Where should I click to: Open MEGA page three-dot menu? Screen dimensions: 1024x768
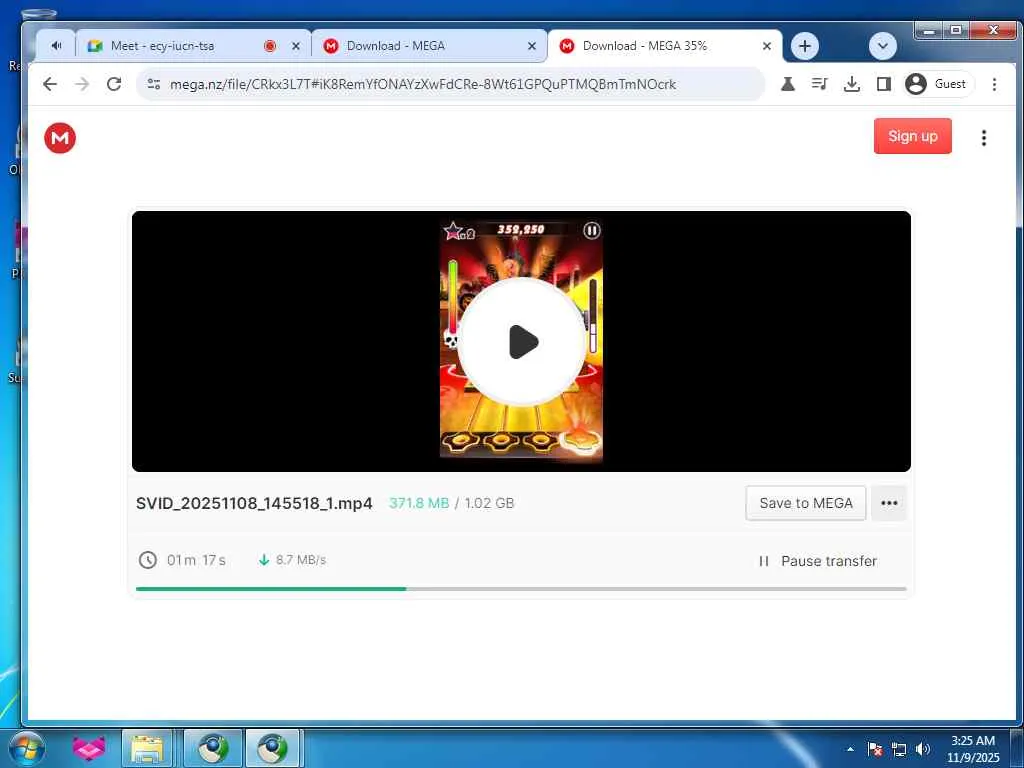[984, 138]
